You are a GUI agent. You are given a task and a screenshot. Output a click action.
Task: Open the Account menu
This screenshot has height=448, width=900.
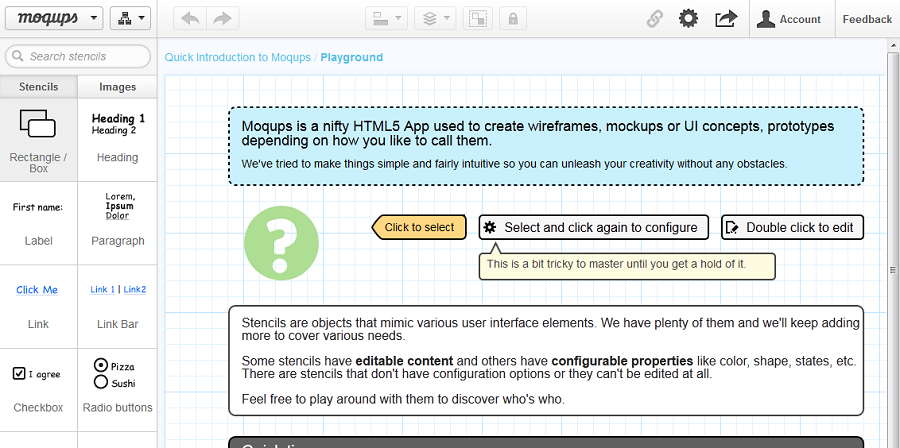792,19
